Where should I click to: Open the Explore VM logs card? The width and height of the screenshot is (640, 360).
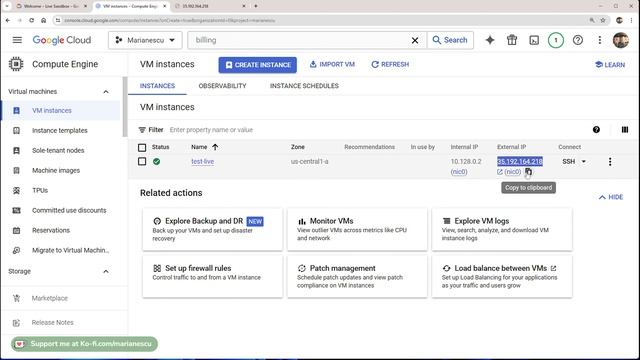tap(502, 229)
